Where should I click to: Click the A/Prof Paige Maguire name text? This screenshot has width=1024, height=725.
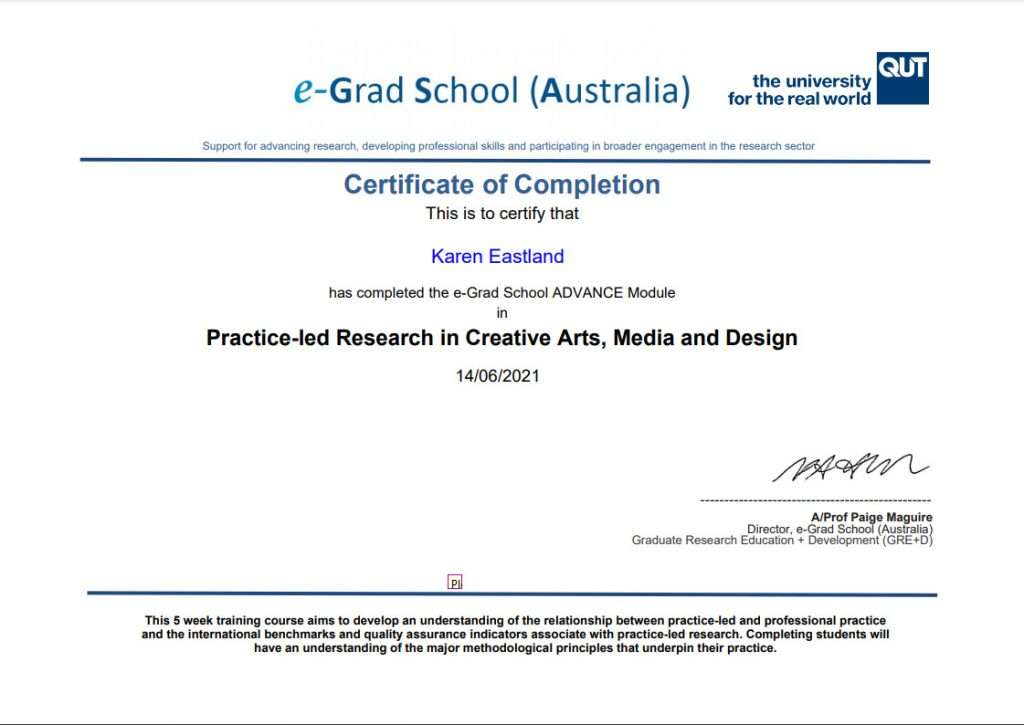[x=872, y=516]
